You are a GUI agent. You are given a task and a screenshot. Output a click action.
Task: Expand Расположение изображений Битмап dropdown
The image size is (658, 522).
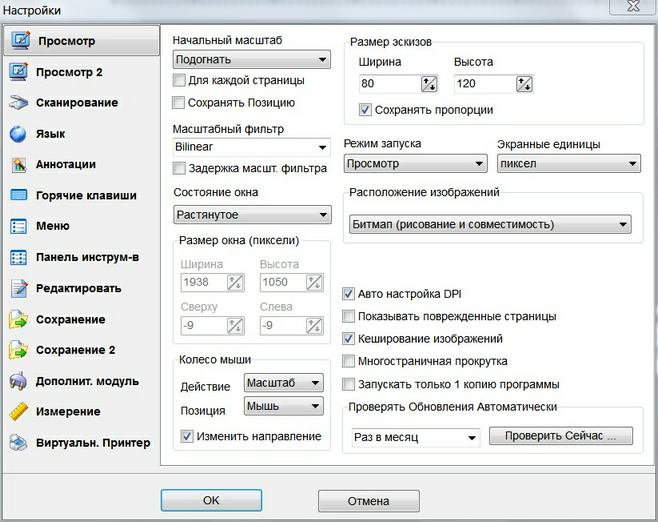490,224
